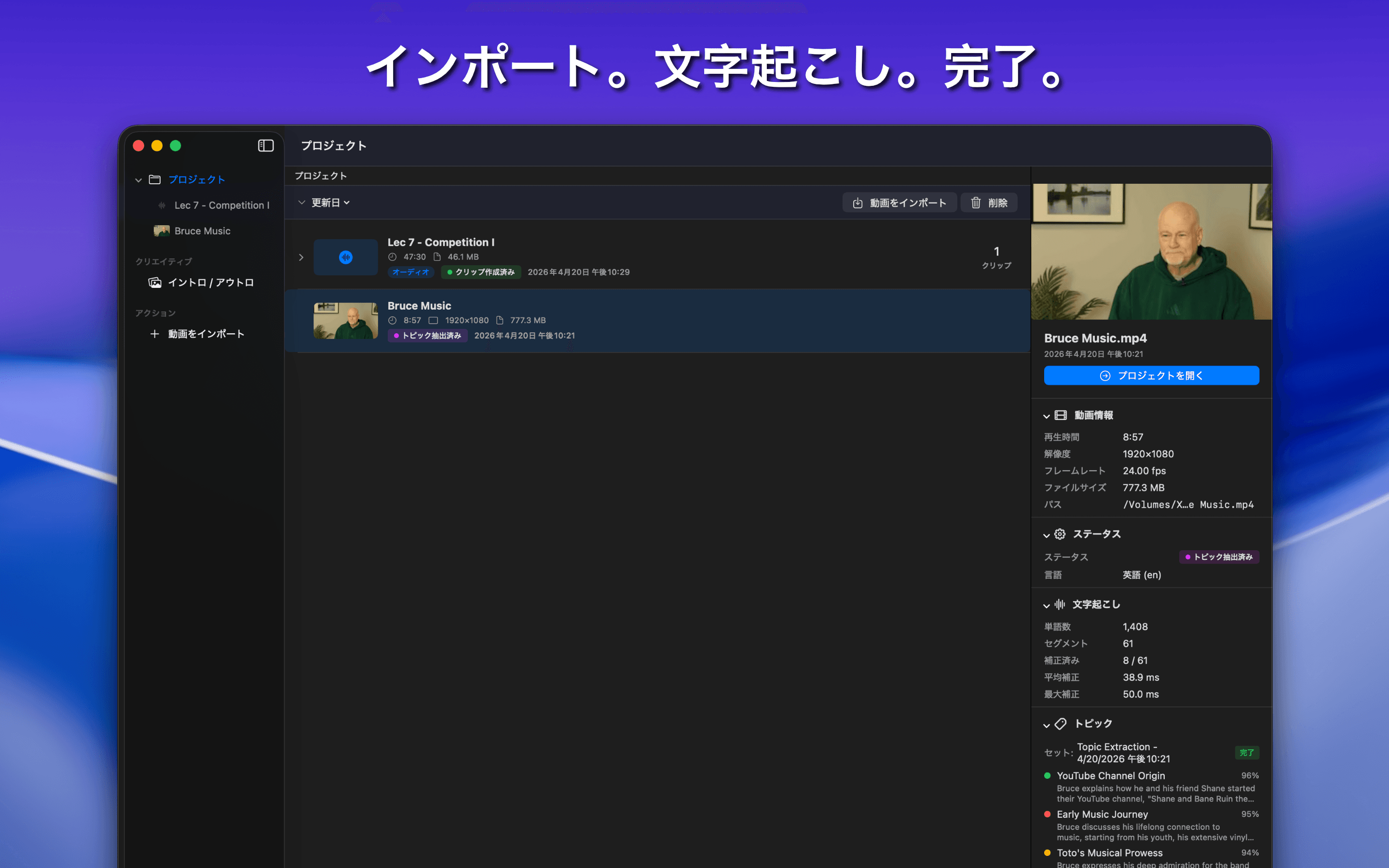1389x868 pixels.
Task: Click the file size icon in the Lec 7 row
Action: pos(437,257)
